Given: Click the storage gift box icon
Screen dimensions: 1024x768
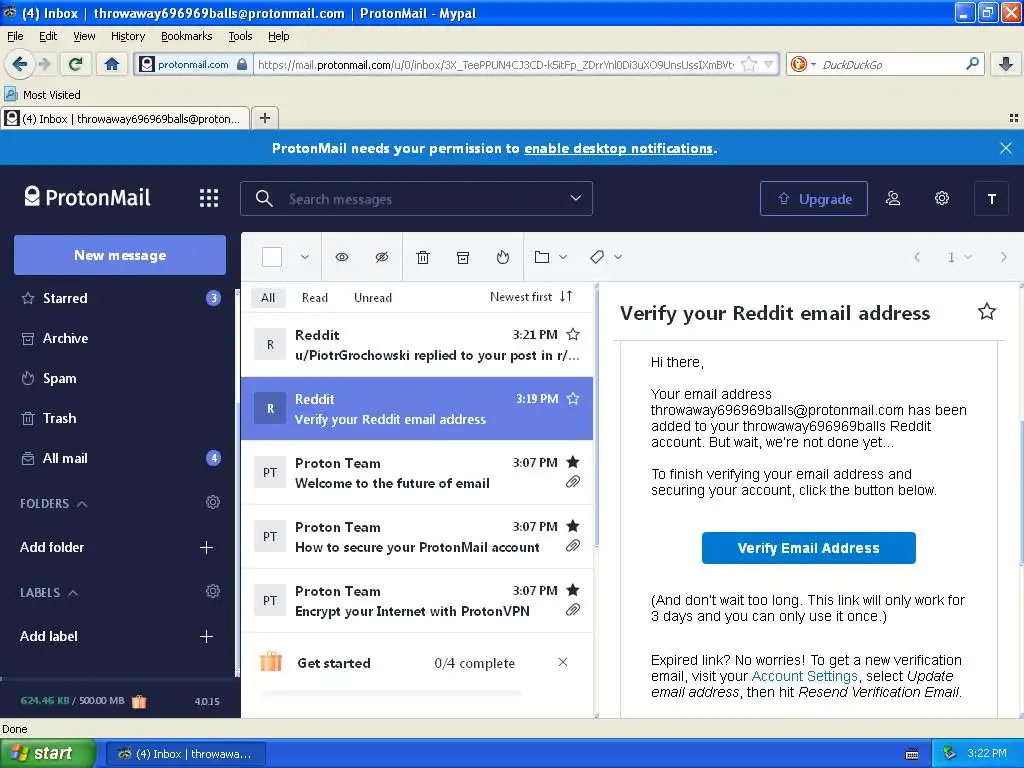Looking at the screenshot, I should pyautogui.click(x=139, y=701).
